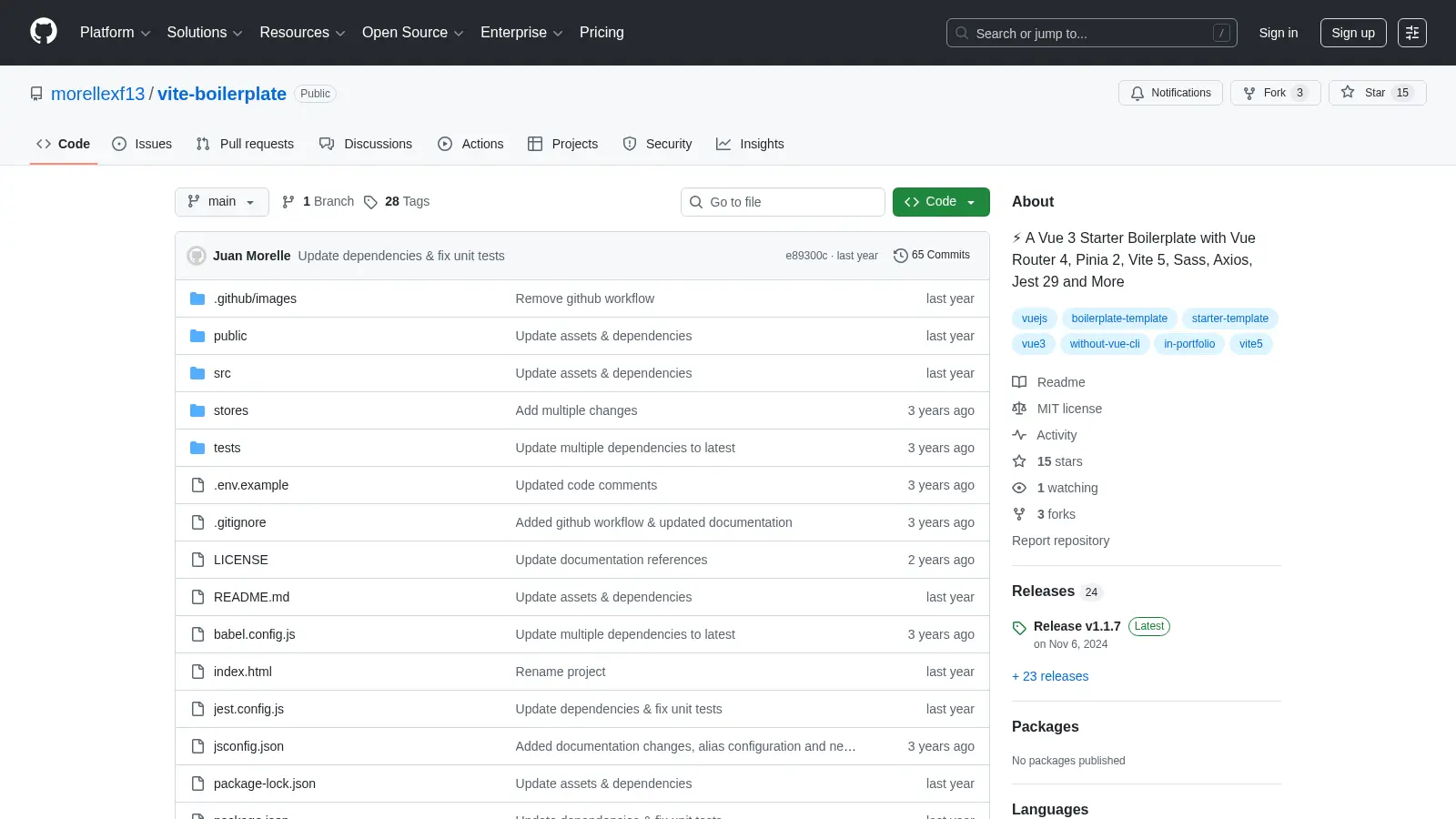Click the vuejs topic tag
This screenshot has width=1456, height=819.
point(1034,318)
